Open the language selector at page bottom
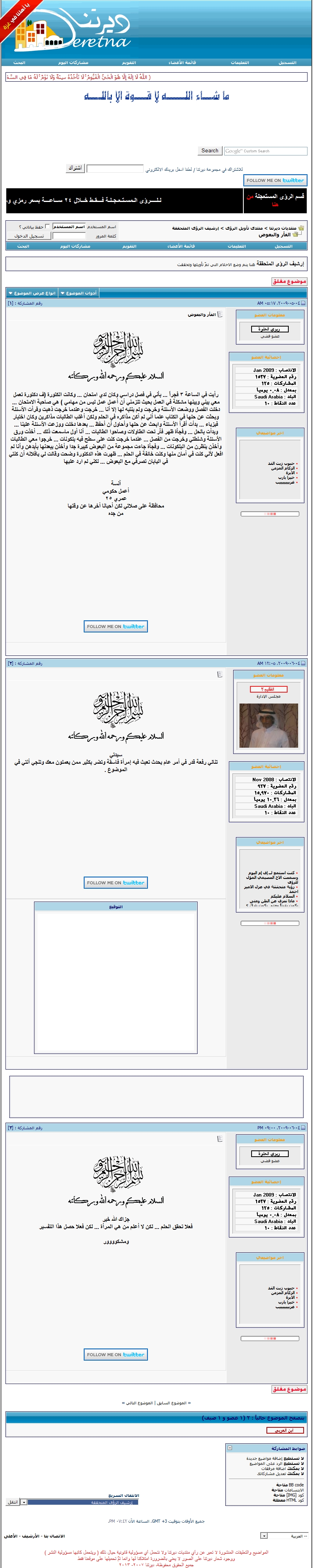 (x=264, y=1536)
